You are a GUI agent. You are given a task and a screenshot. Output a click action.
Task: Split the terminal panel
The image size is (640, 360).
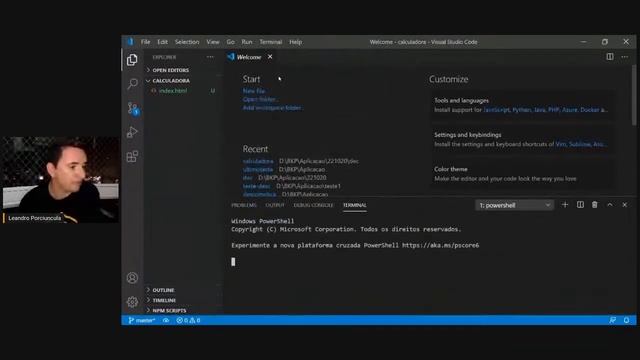tap(580, 205)
